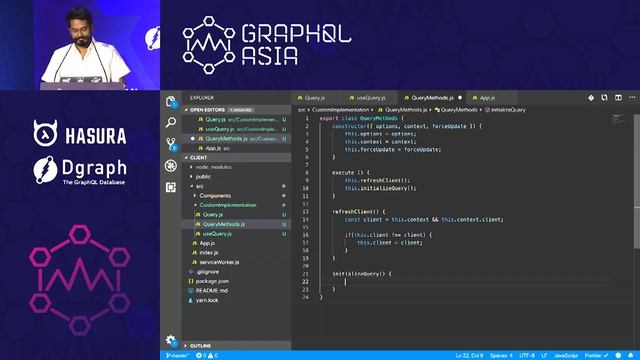Open Query.js in Open Editors list
The image size is (640, 360).
tap(236, 120)
